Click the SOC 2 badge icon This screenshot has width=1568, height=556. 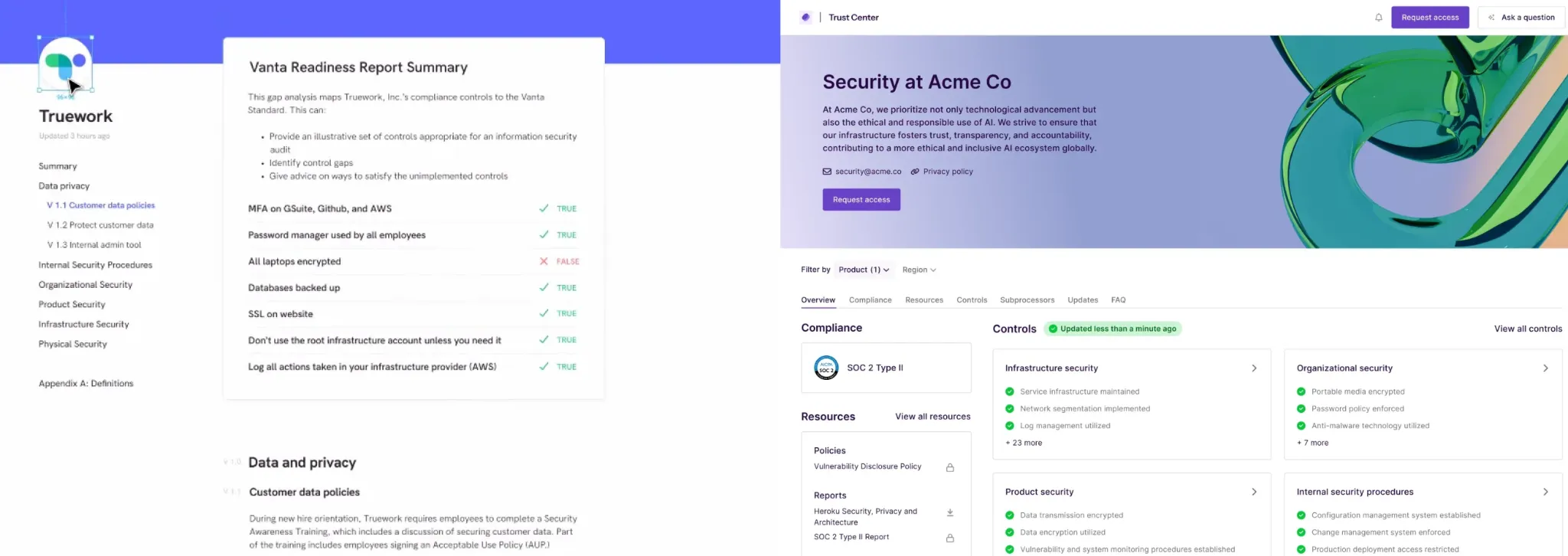[826, 368]
